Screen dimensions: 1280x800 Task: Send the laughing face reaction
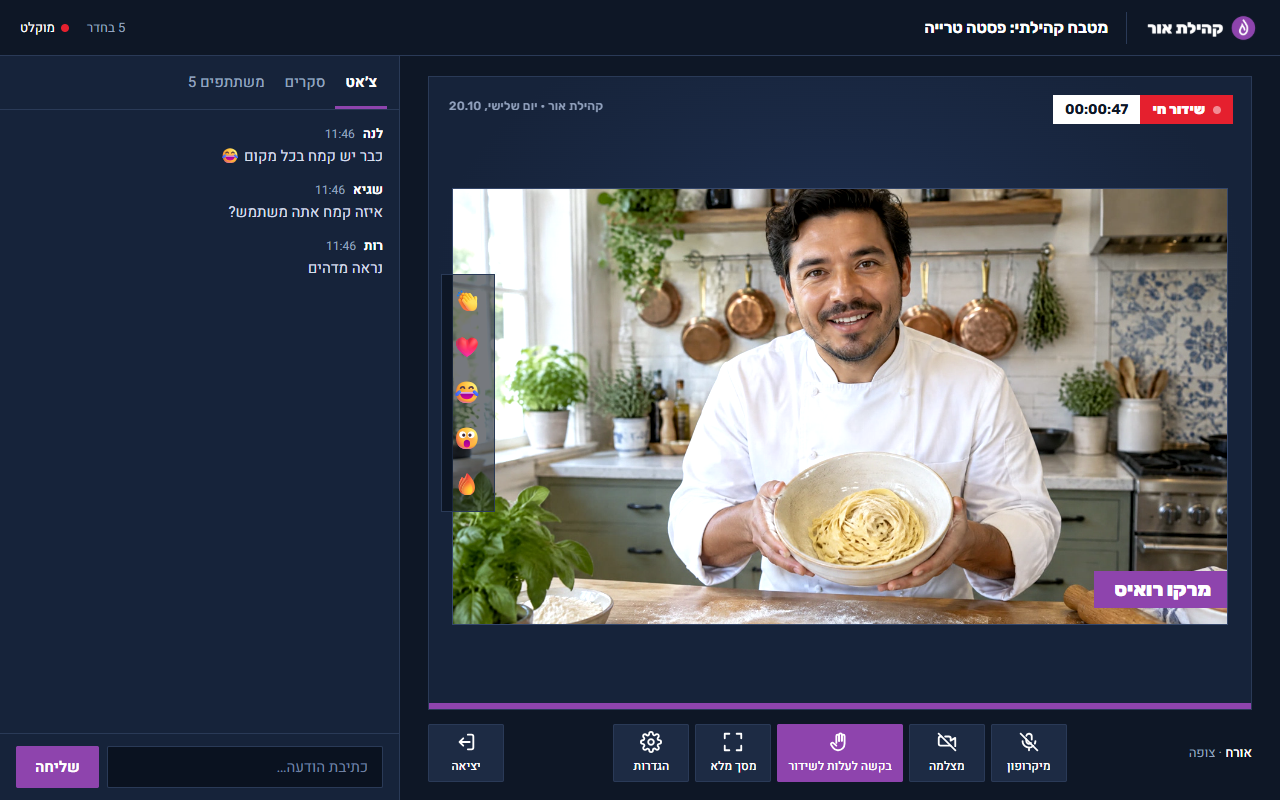[x=467, y=393]
